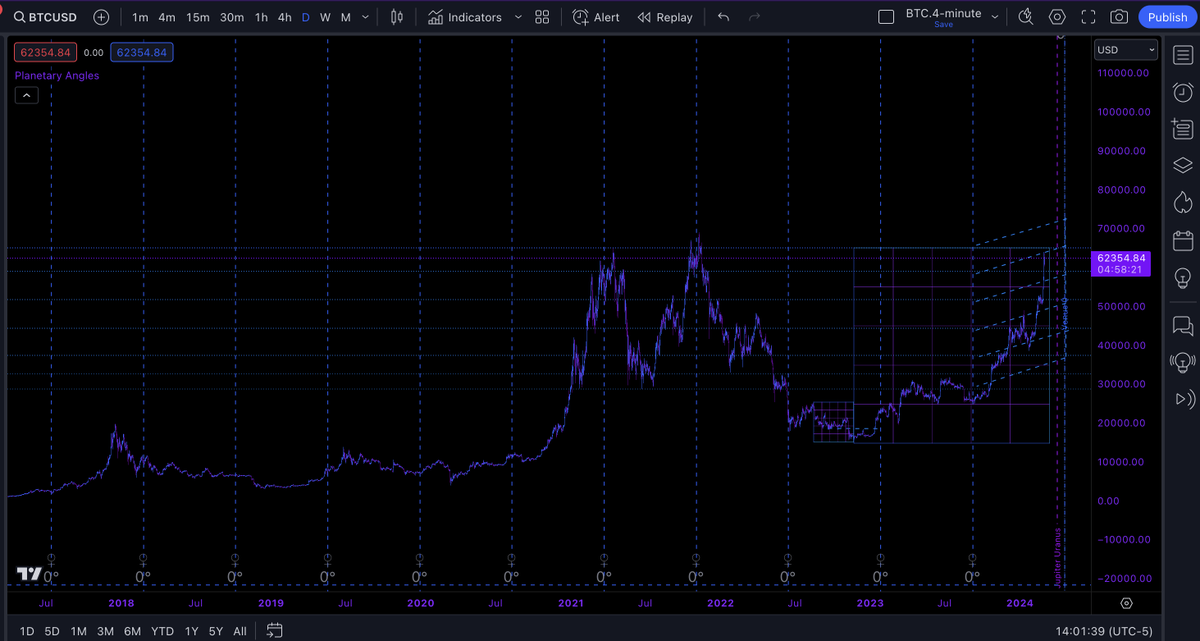This screenshot has height=641, width=1200.
Task: Switch to the weekly W timeframe
Action: click(325, 17)
